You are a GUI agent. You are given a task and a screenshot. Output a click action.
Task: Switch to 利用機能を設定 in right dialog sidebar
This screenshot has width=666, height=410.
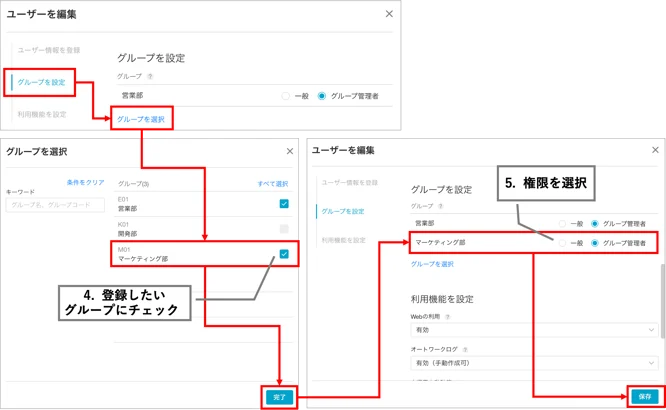click(x=343, y=240)
